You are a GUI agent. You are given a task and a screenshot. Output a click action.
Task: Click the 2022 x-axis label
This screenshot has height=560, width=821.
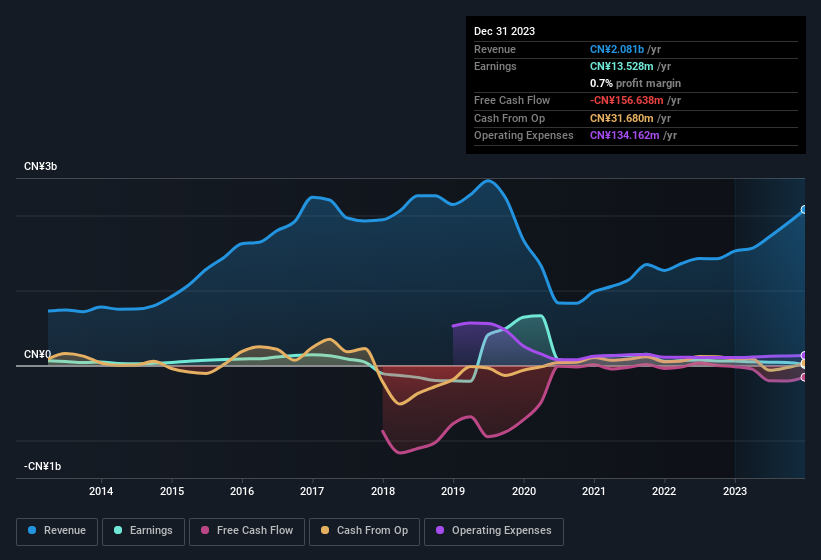coord(664,491)
